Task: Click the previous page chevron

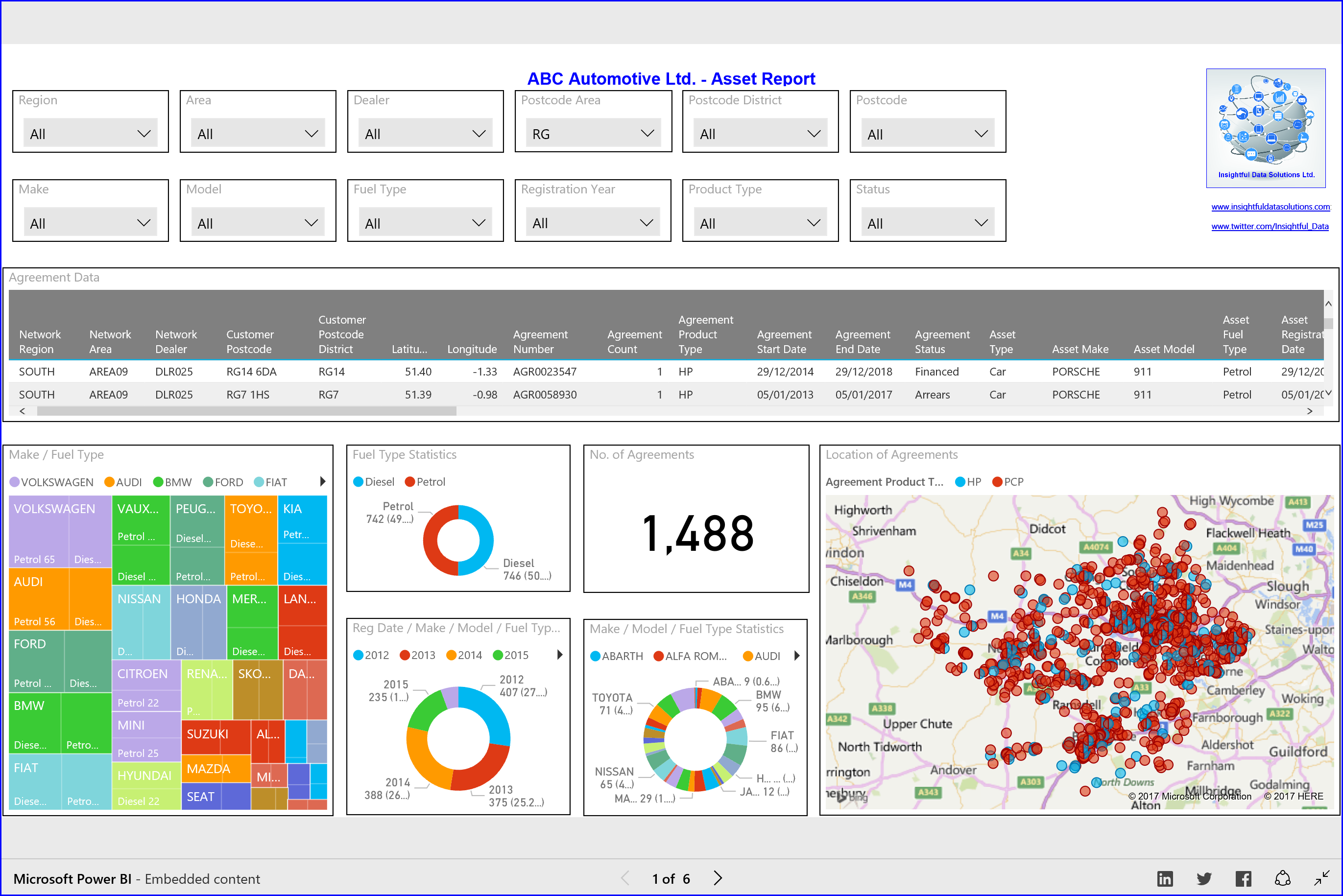Action: coord(624,878)
